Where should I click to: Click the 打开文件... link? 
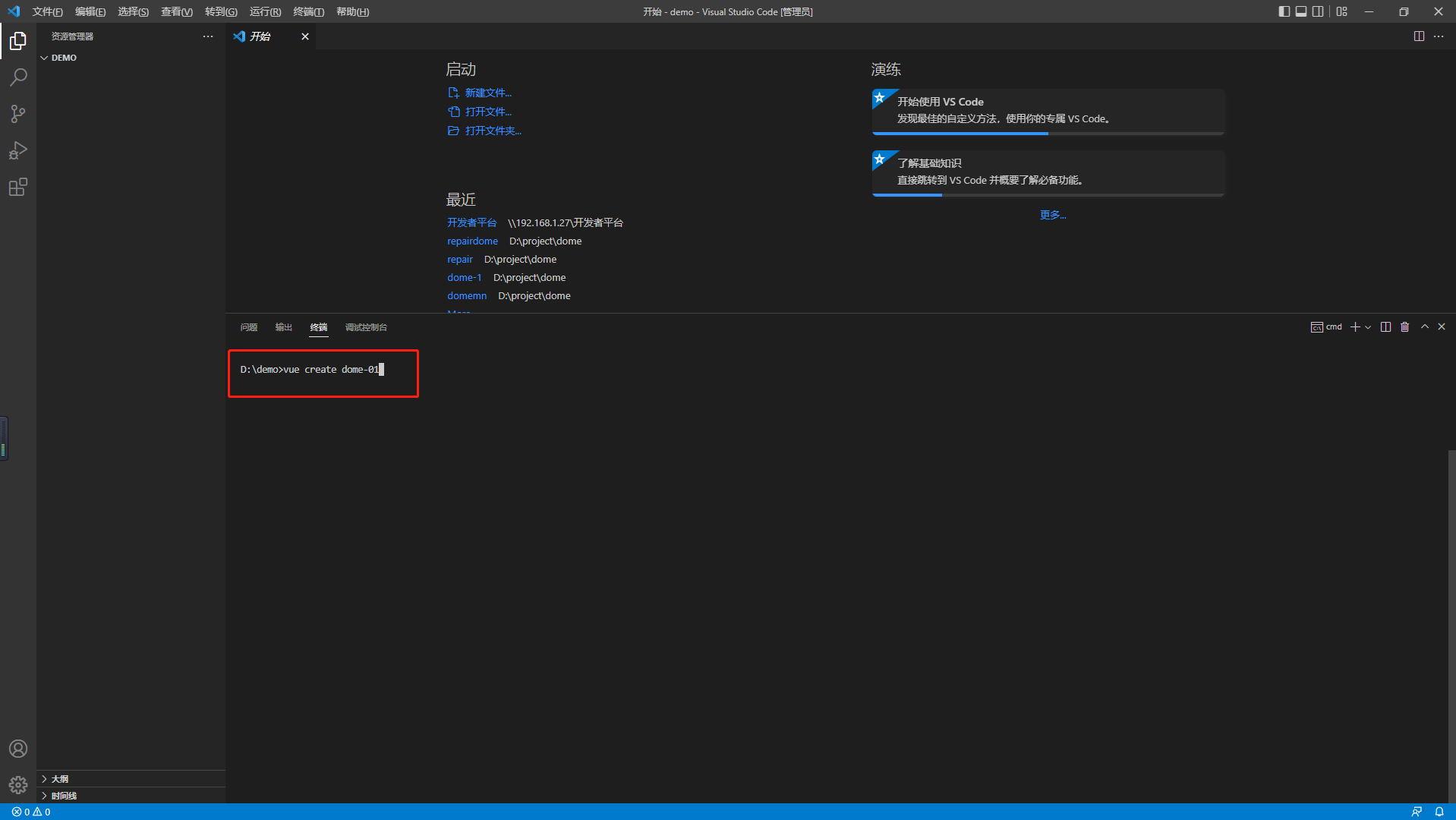click(x=488, y=112)
